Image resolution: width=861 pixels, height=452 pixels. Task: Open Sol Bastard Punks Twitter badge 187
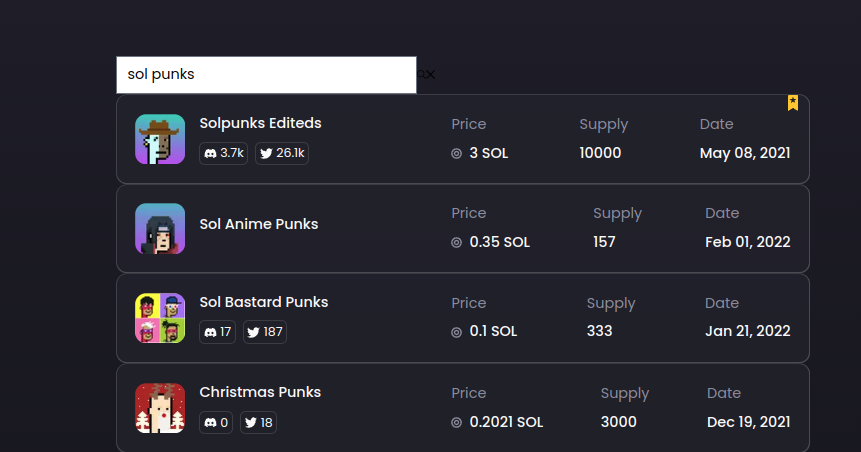tap(265, 332)
